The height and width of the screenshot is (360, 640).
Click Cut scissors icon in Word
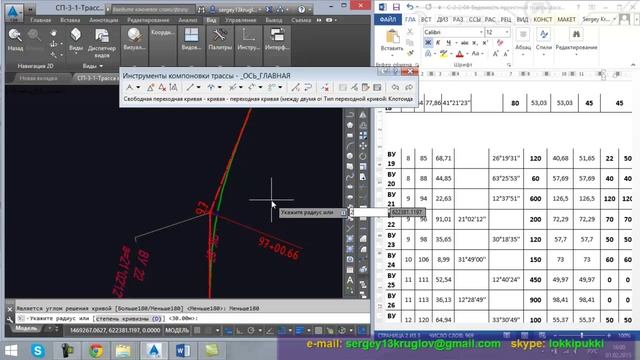coord(410,32)
